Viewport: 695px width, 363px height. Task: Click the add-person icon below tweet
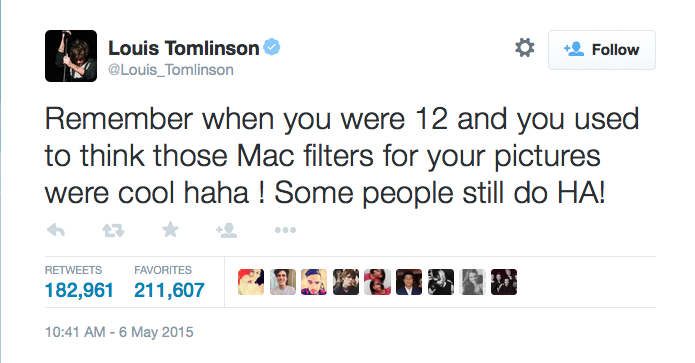pyautogui.click(x=226, y=230)
